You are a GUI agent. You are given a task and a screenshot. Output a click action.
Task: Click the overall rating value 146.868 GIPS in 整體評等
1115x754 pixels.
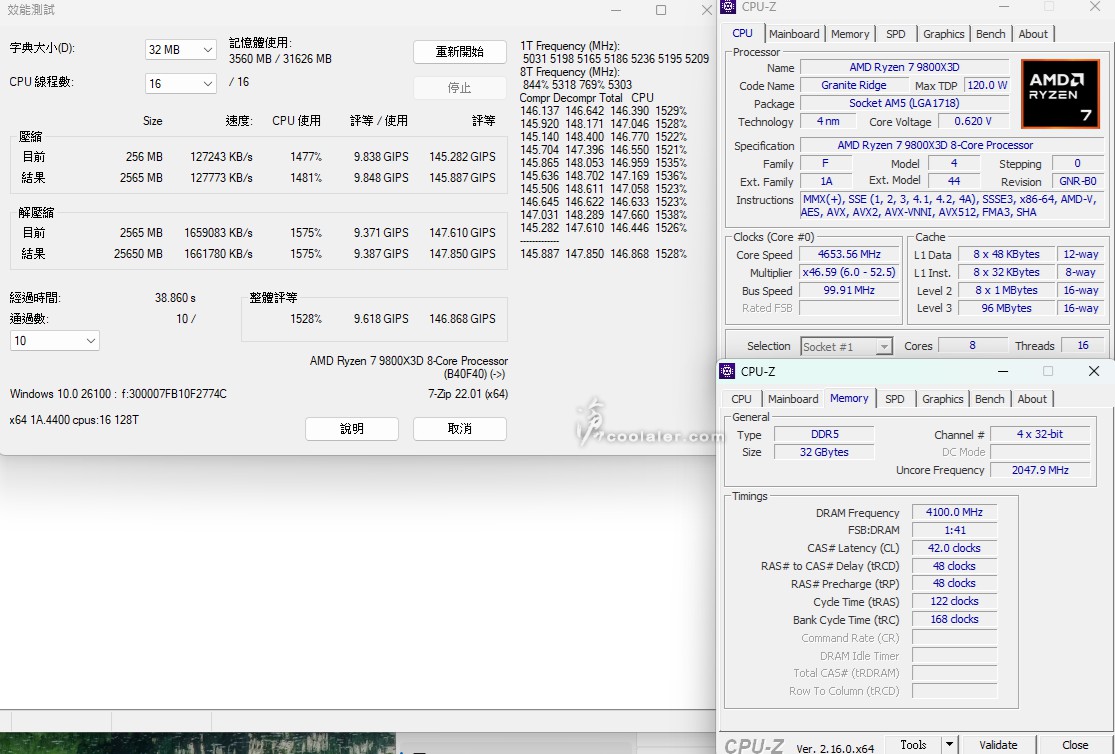pyautogui.click(x=462, y=319)
